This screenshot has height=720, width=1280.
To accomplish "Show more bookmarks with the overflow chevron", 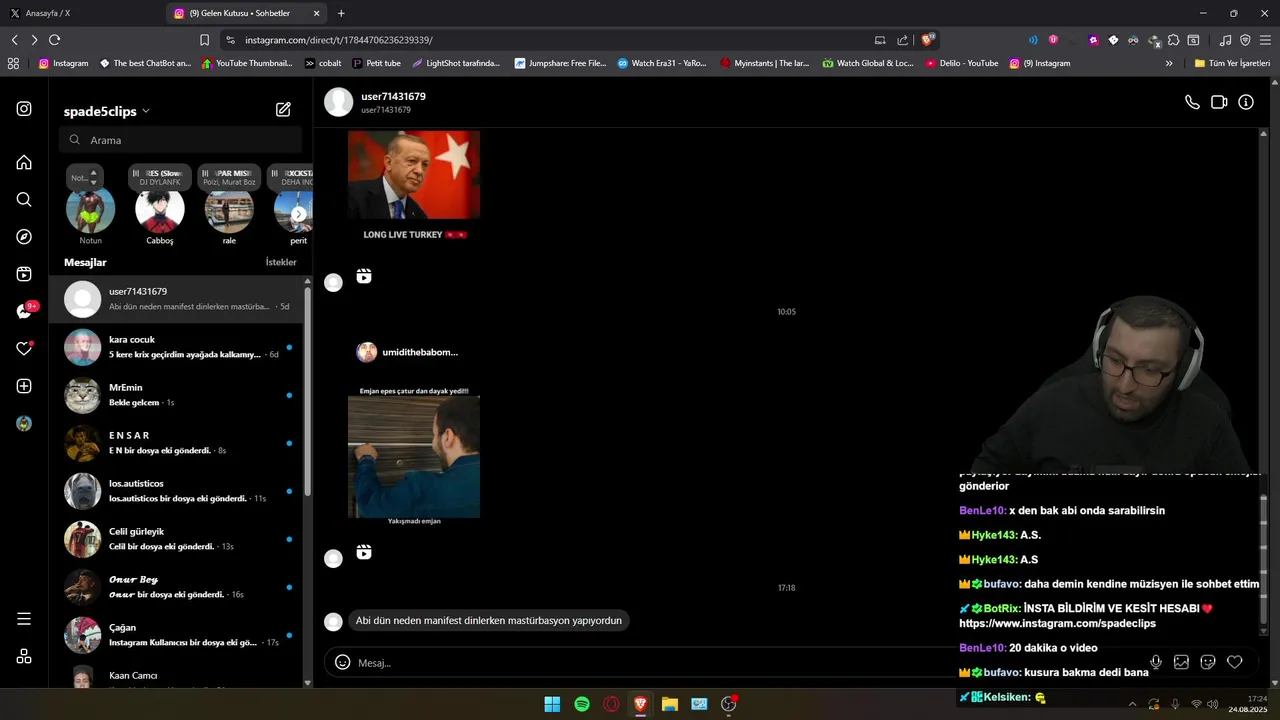I will tap(1169, 63).
